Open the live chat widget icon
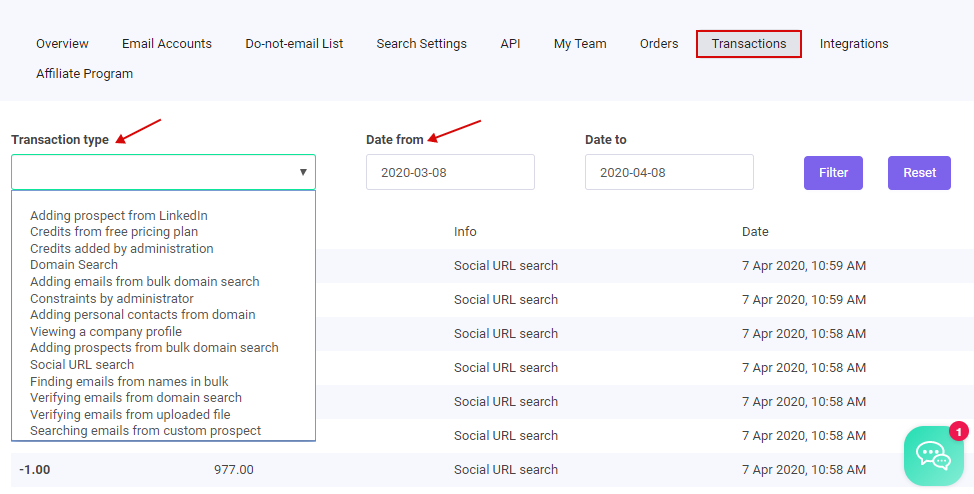This screenshot has width=974, height=494. tap(934, 455)
